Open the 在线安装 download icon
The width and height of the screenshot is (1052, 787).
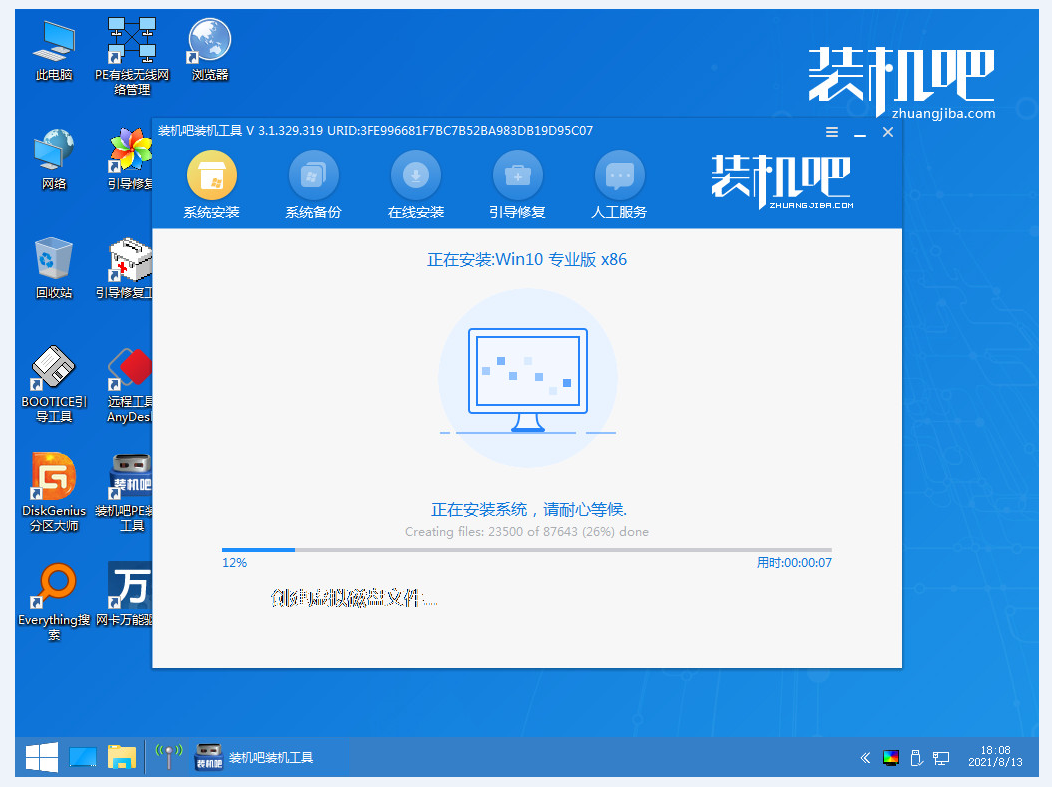click(415, 177)
